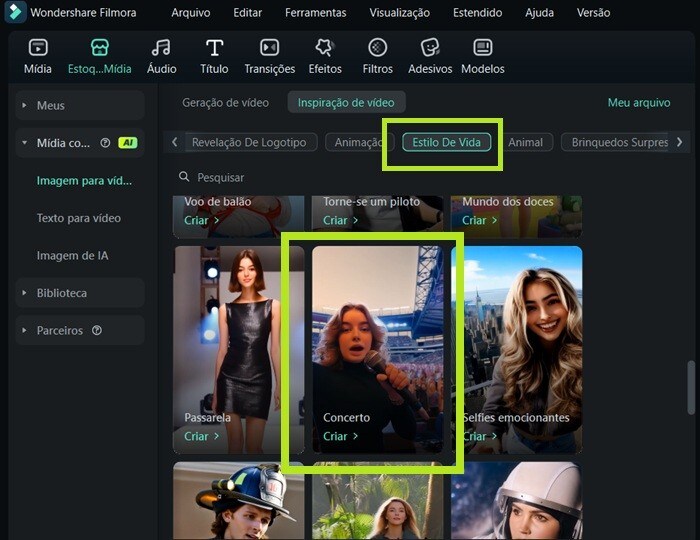
Task: Select the Animal category tab
Action: [525, 142]
